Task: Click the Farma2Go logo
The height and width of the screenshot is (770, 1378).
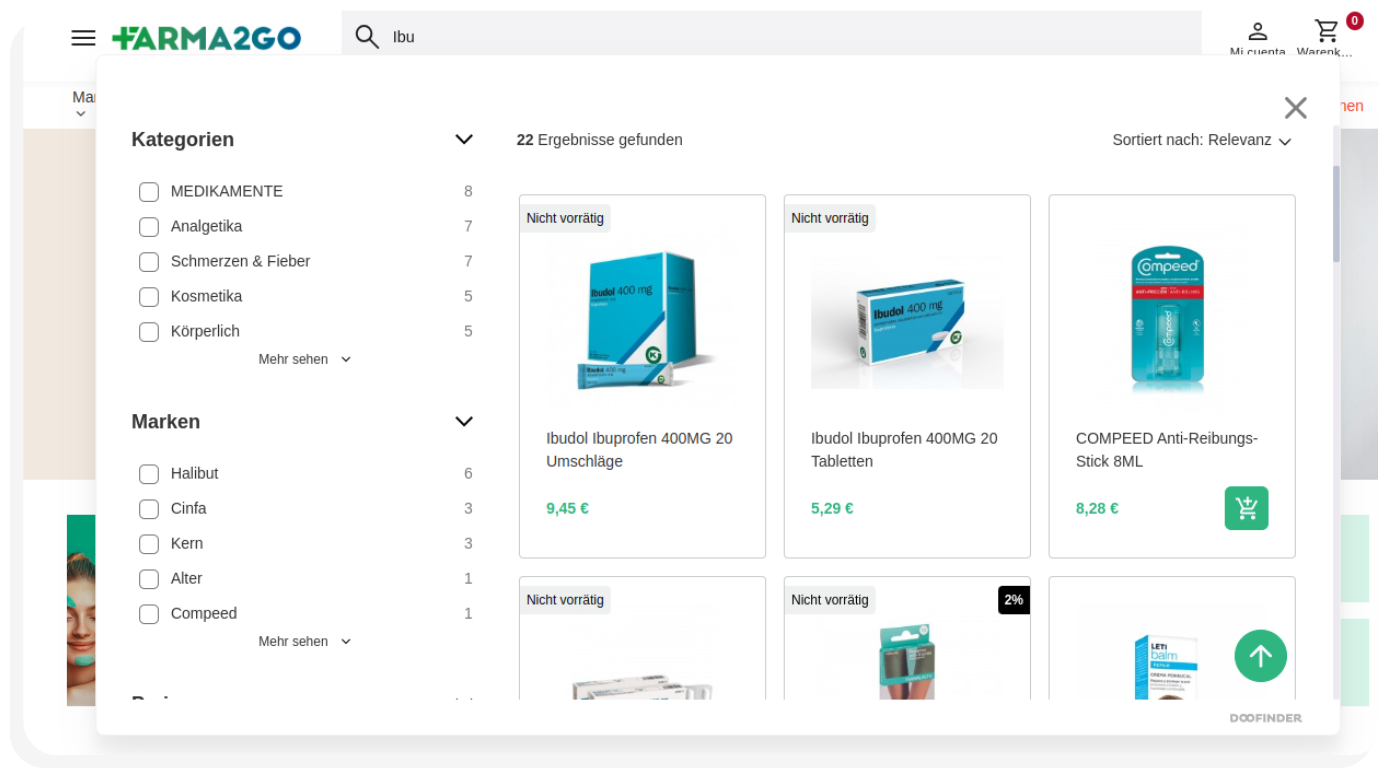Action: click(x=207, y=38)
